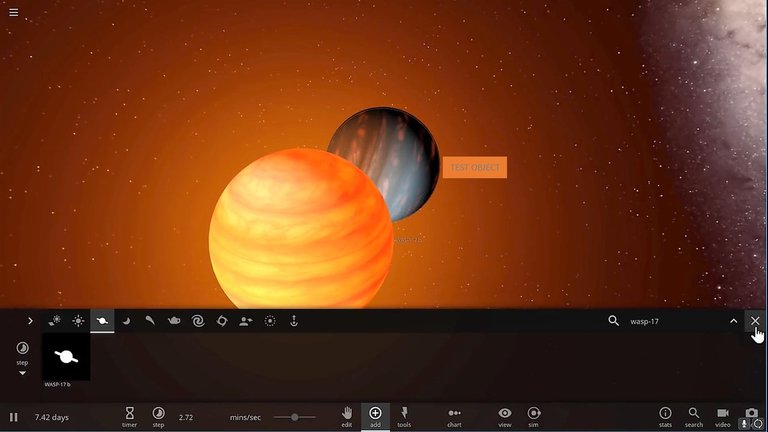Image resolution: width=768 pixels, height=432 pixels.
Task: Open the timer hourglass tool
Action: [x=129, y=417]
